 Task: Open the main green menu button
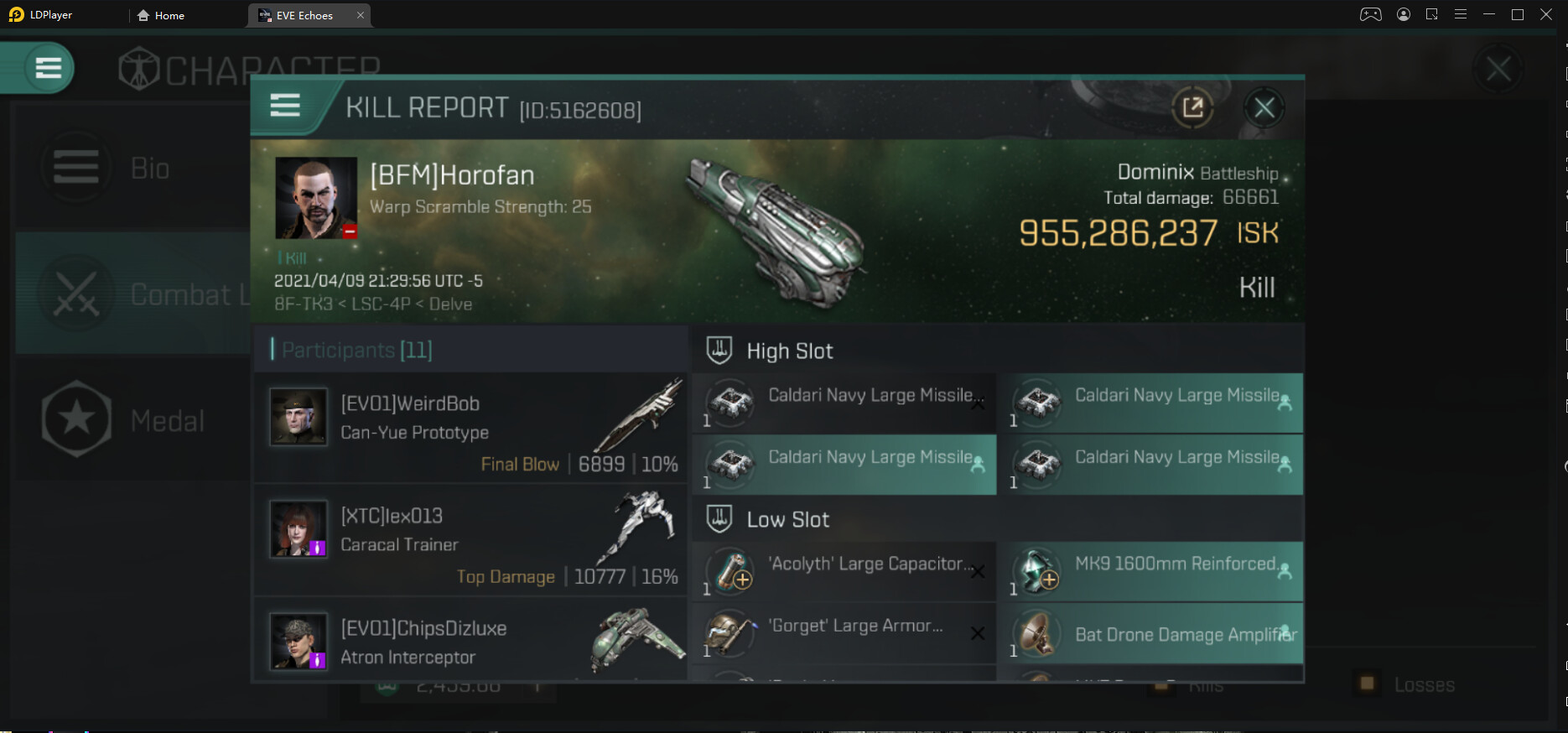point(49,68)
